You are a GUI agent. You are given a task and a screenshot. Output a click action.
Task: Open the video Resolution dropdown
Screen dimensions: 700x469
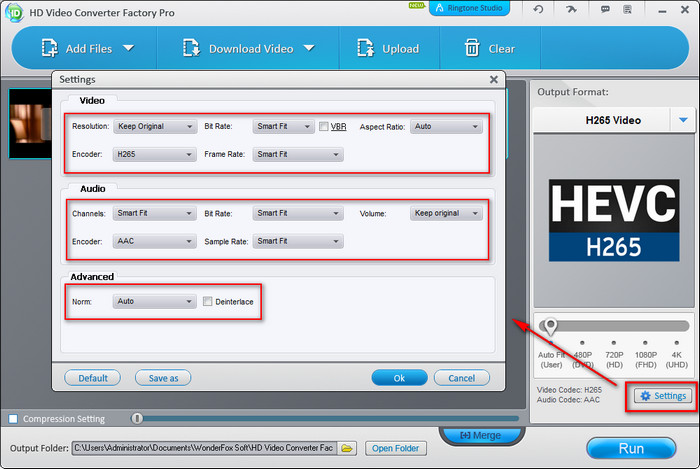coord(154,127)
